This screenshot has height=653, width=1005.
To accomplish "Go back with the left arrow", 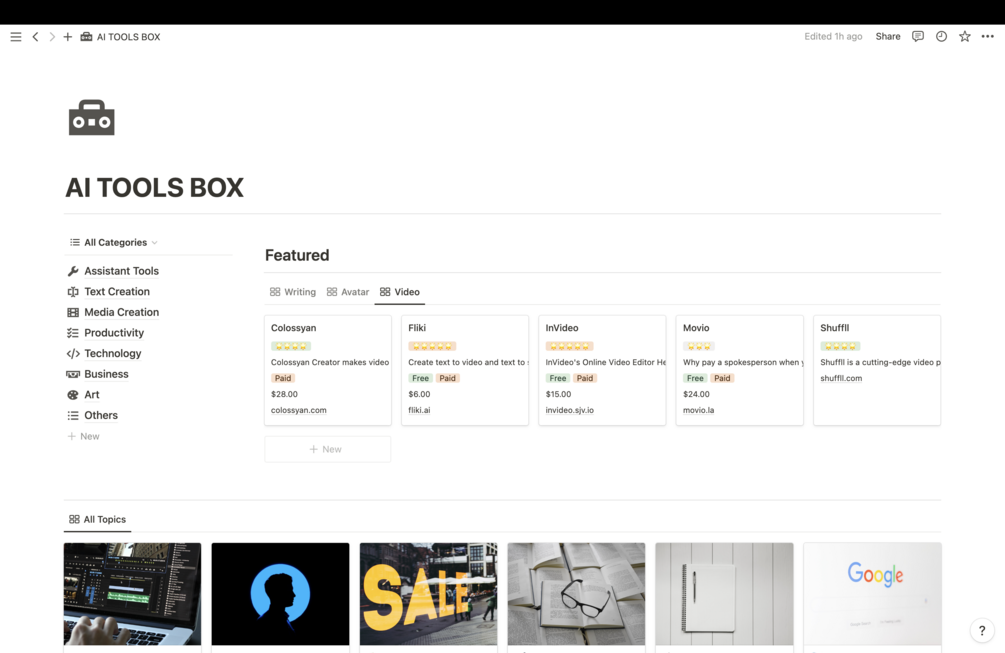I will (x=35, y=37).
